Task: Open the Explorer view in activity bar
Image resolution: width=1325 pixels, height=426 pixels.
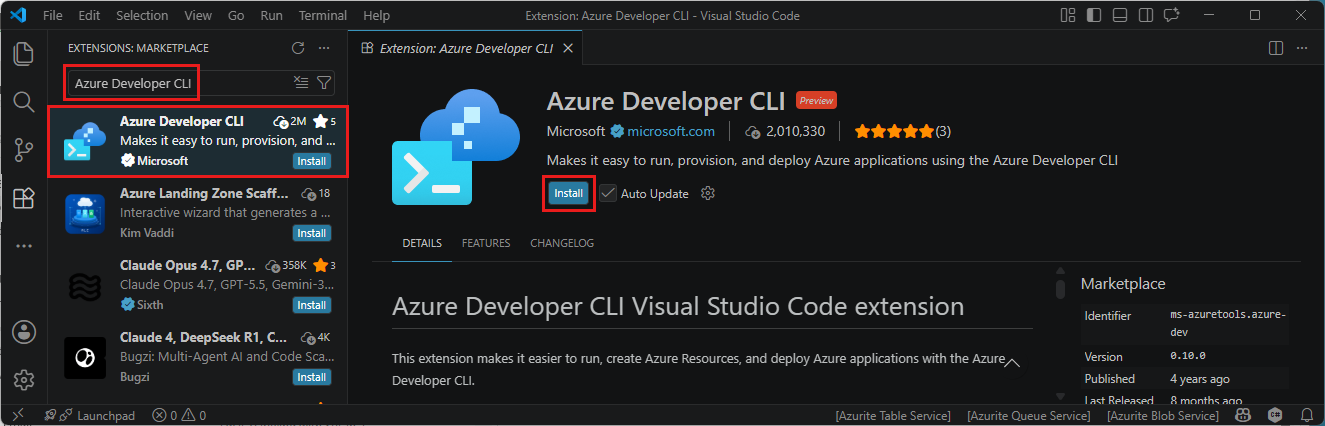Action: tap(23, 53)
